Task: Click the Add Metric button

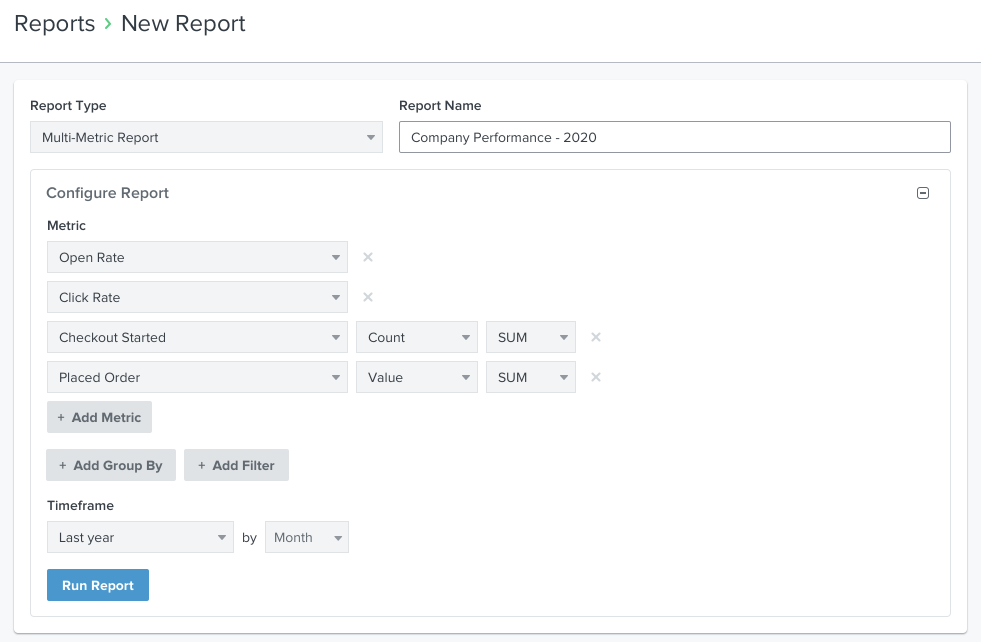Action: (x=99, y=417)
